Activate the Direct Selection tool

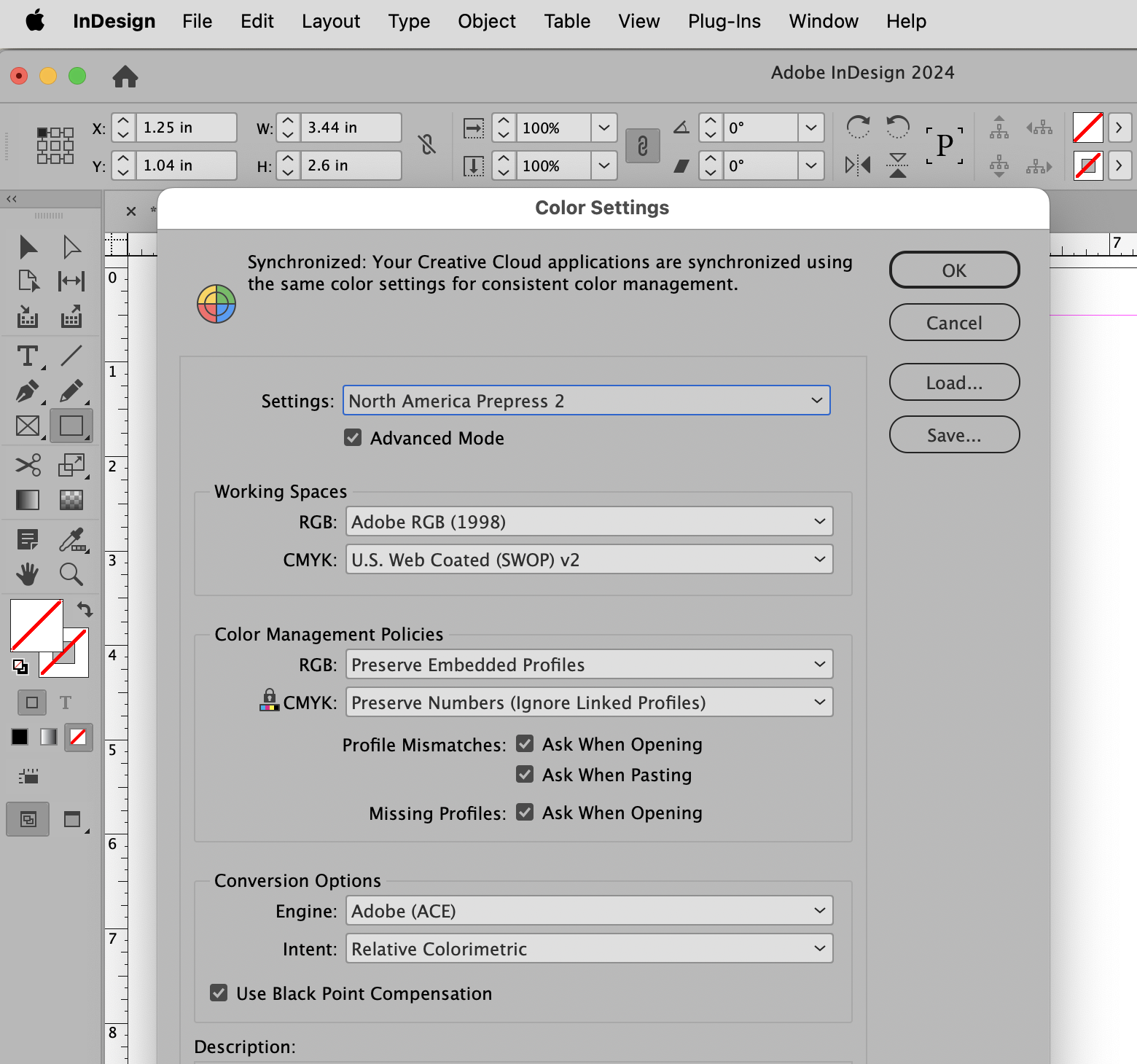(71, 246)
